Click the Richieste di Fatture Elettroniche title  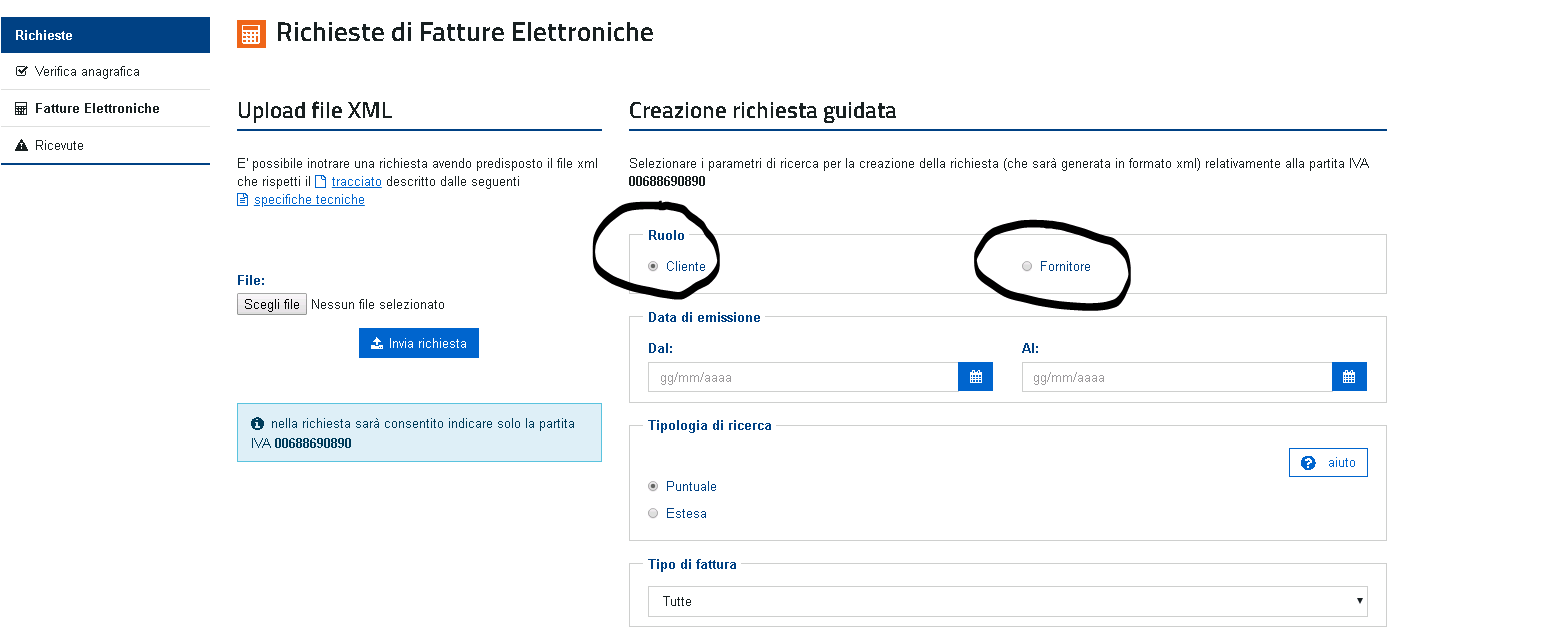pos(465,32)
